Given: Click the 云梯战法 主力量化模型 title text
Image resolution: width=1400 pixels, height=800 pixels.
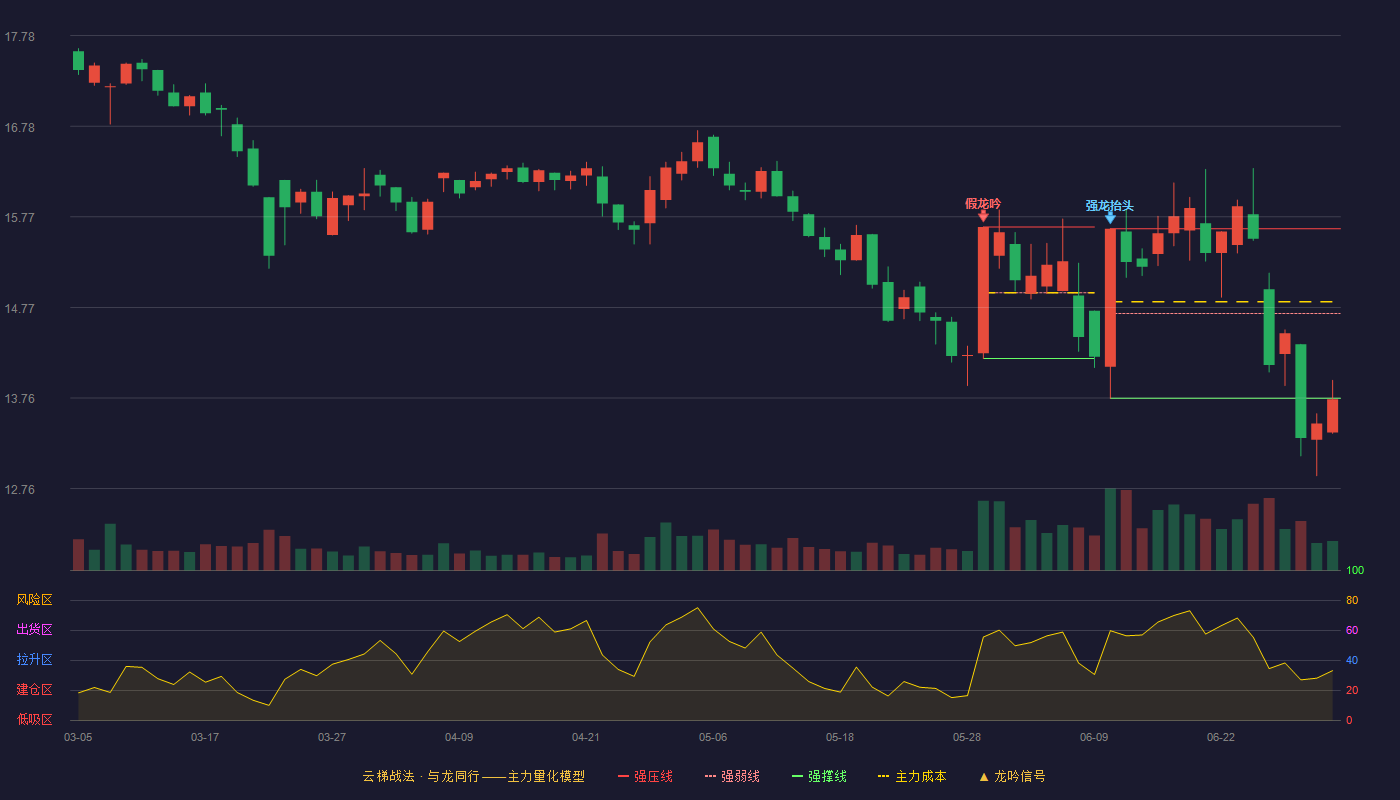Looking at the screenshot, I should click(x=473, y=776).
